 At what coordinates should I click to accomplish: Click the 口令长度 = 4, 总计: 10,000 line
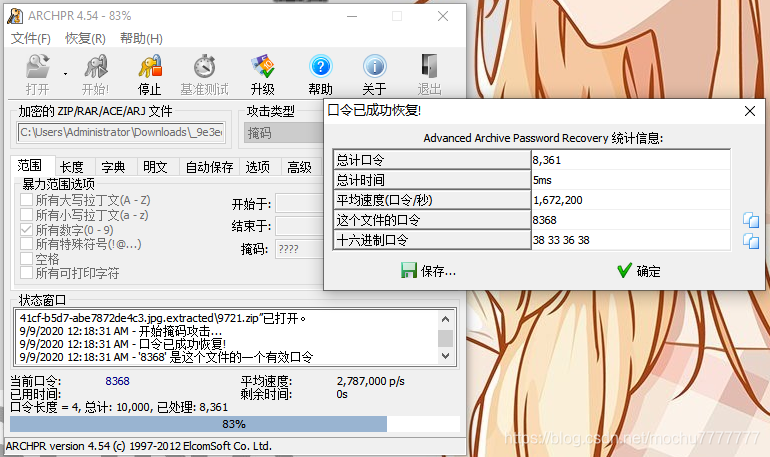(x=119, y=407)
